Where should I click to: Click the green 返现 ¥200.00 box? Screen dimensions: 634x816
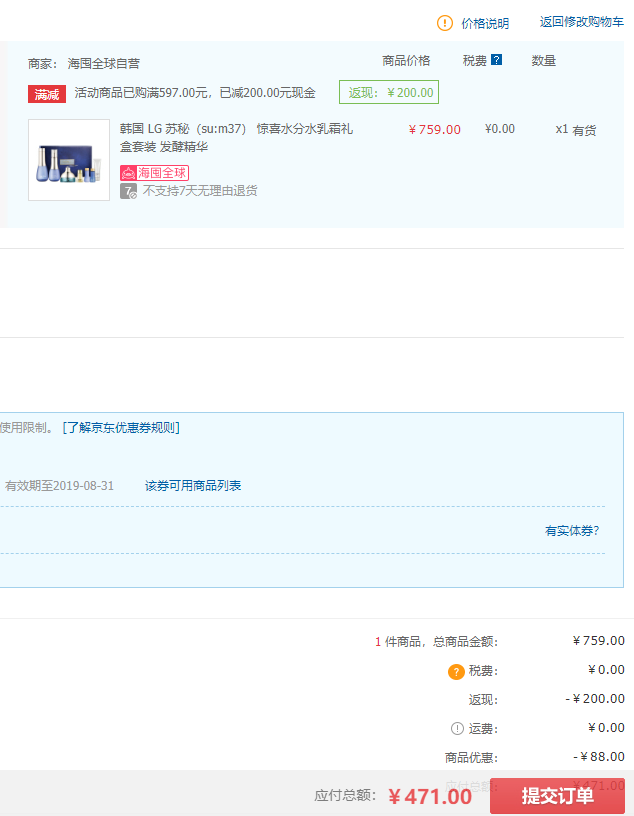click(389, 92)
